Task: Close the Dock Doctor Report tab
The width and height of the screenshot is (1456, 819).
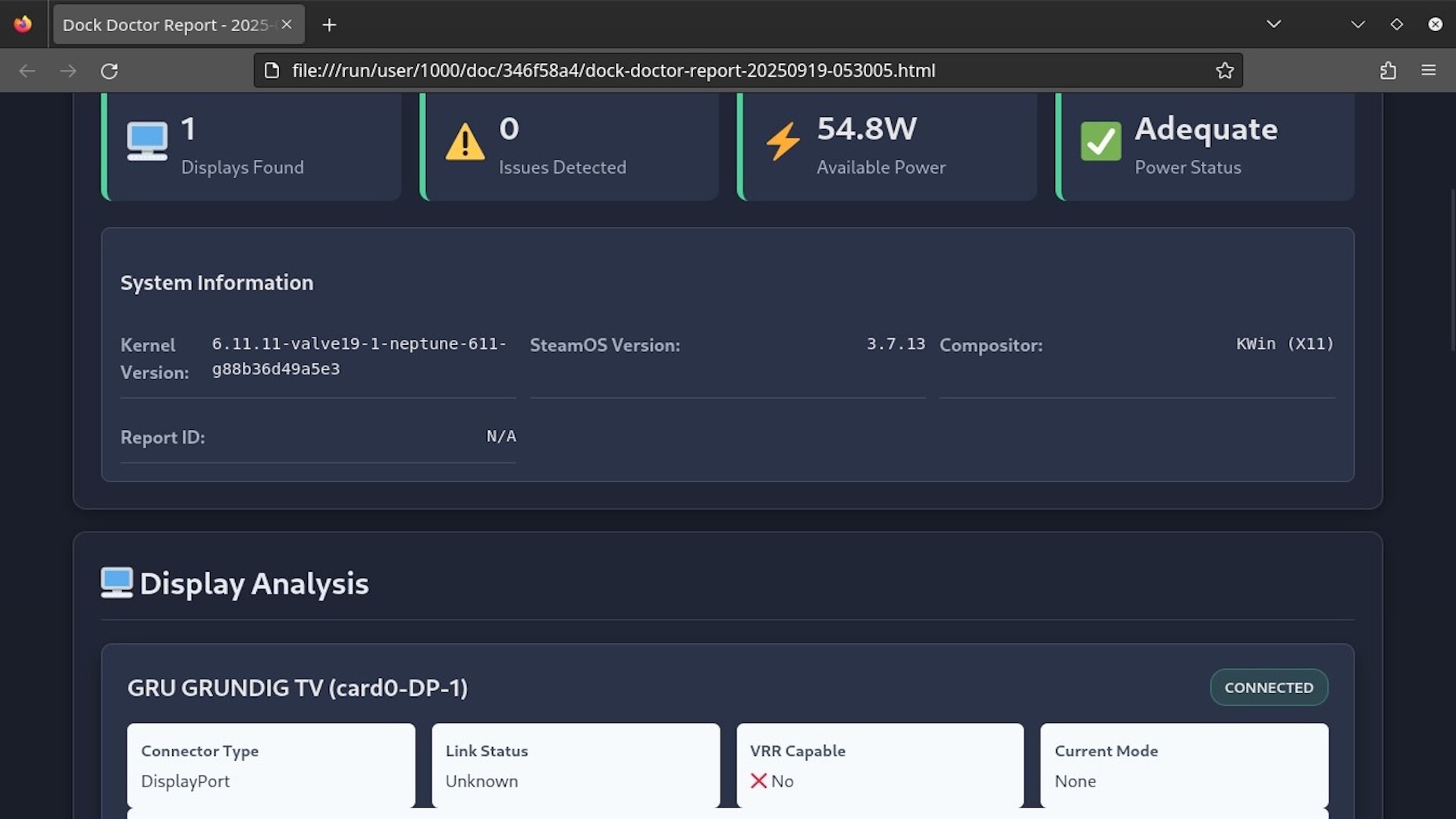Action: 287,24
